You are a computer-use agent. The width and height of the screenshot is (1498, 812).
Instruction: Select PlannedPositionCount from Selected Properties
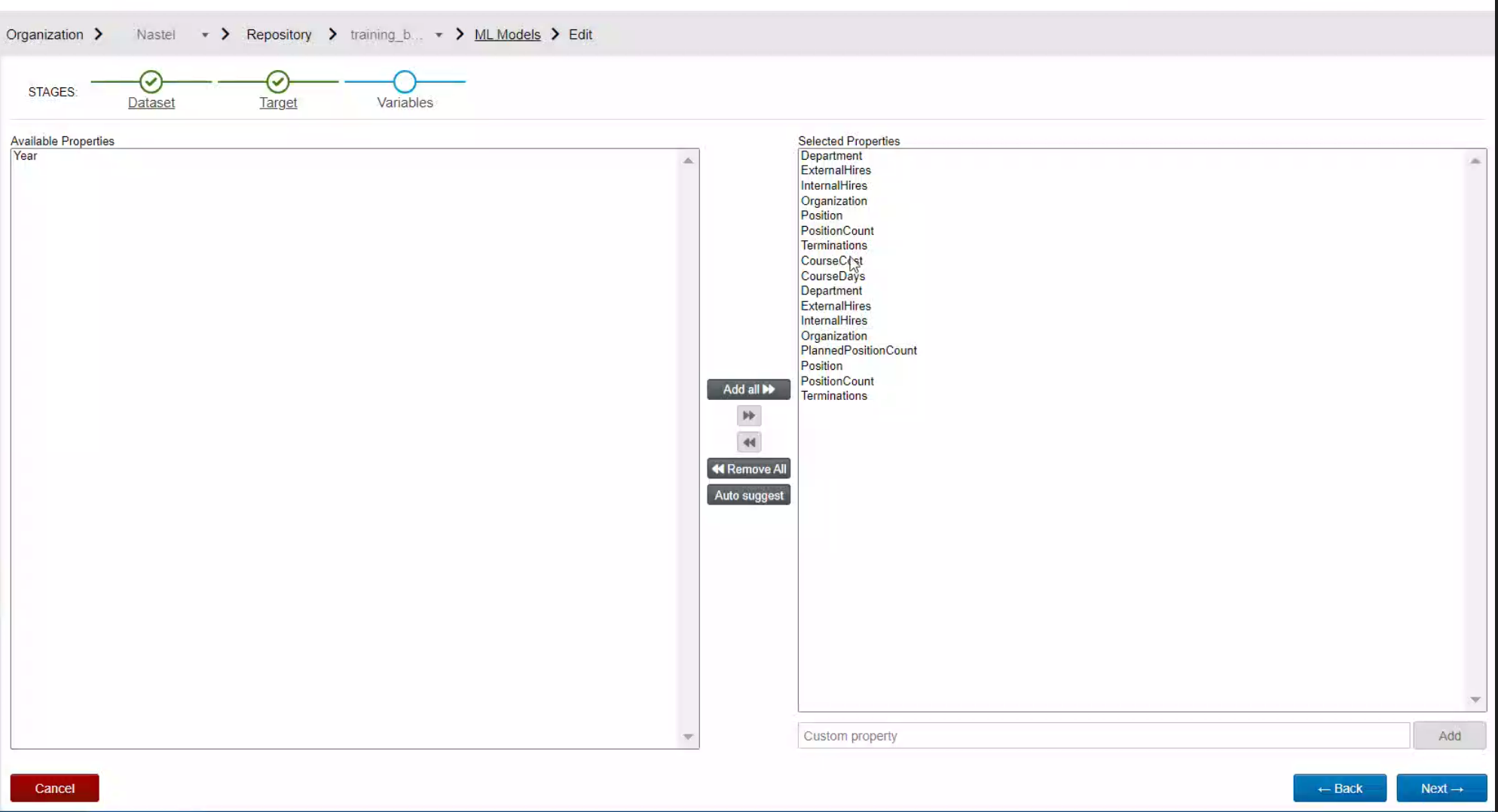(x=858, y=350)
